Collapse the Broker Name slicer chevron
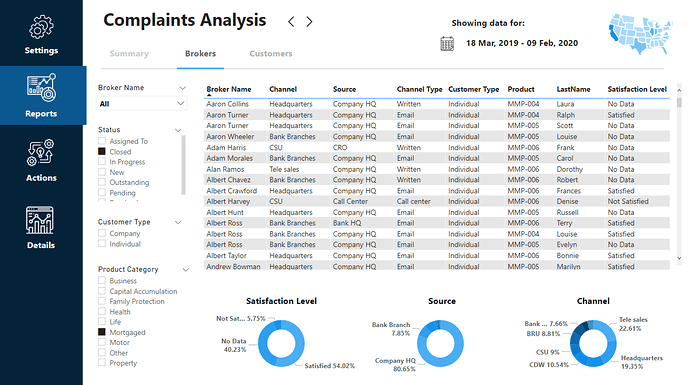Image resolution: width=690 pixels, height=385 pixels. click(182, 88)
